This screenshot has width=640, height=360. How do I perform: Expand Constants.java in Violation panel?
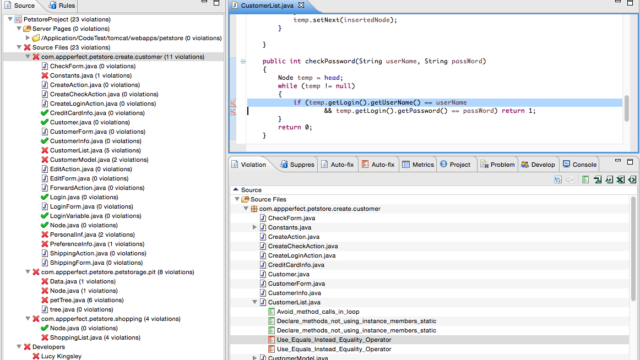click(x=254, y=227)
